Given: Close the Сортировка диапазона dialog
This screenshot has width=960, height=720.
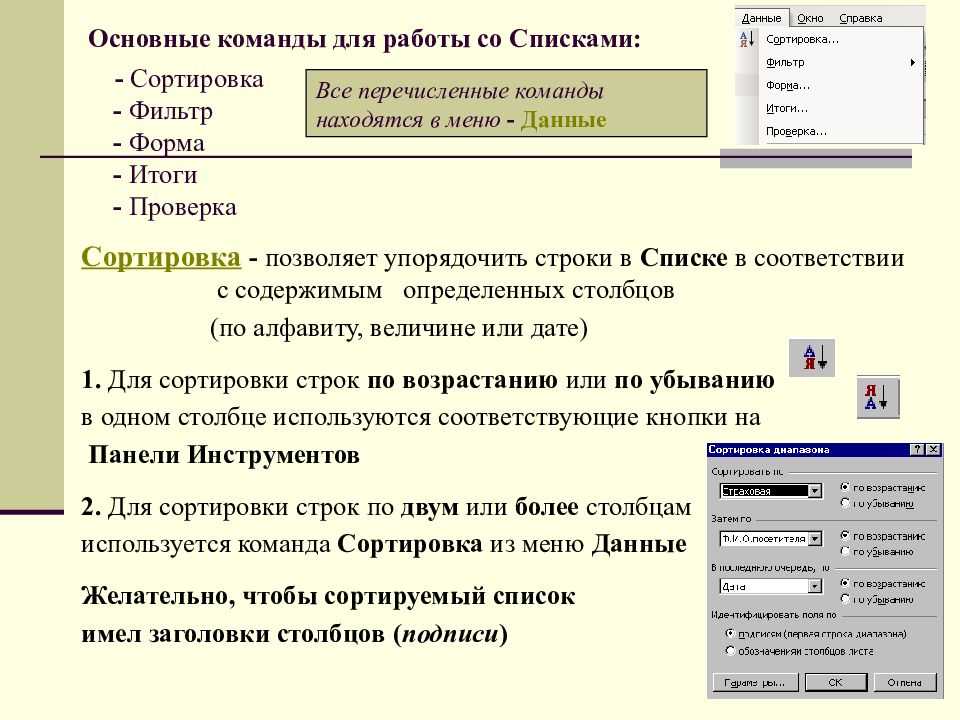Looking at the screenshot, I should point(933,449).
